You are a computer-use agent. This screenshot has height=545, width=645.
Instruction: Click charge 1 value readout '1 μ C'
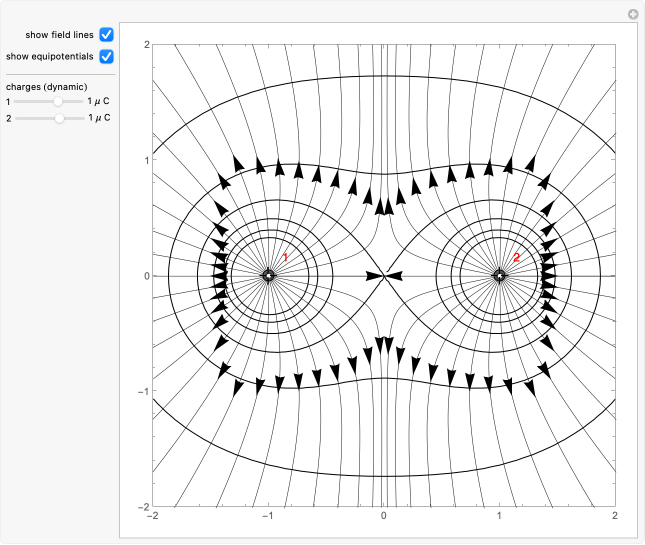tap(97, 102)
